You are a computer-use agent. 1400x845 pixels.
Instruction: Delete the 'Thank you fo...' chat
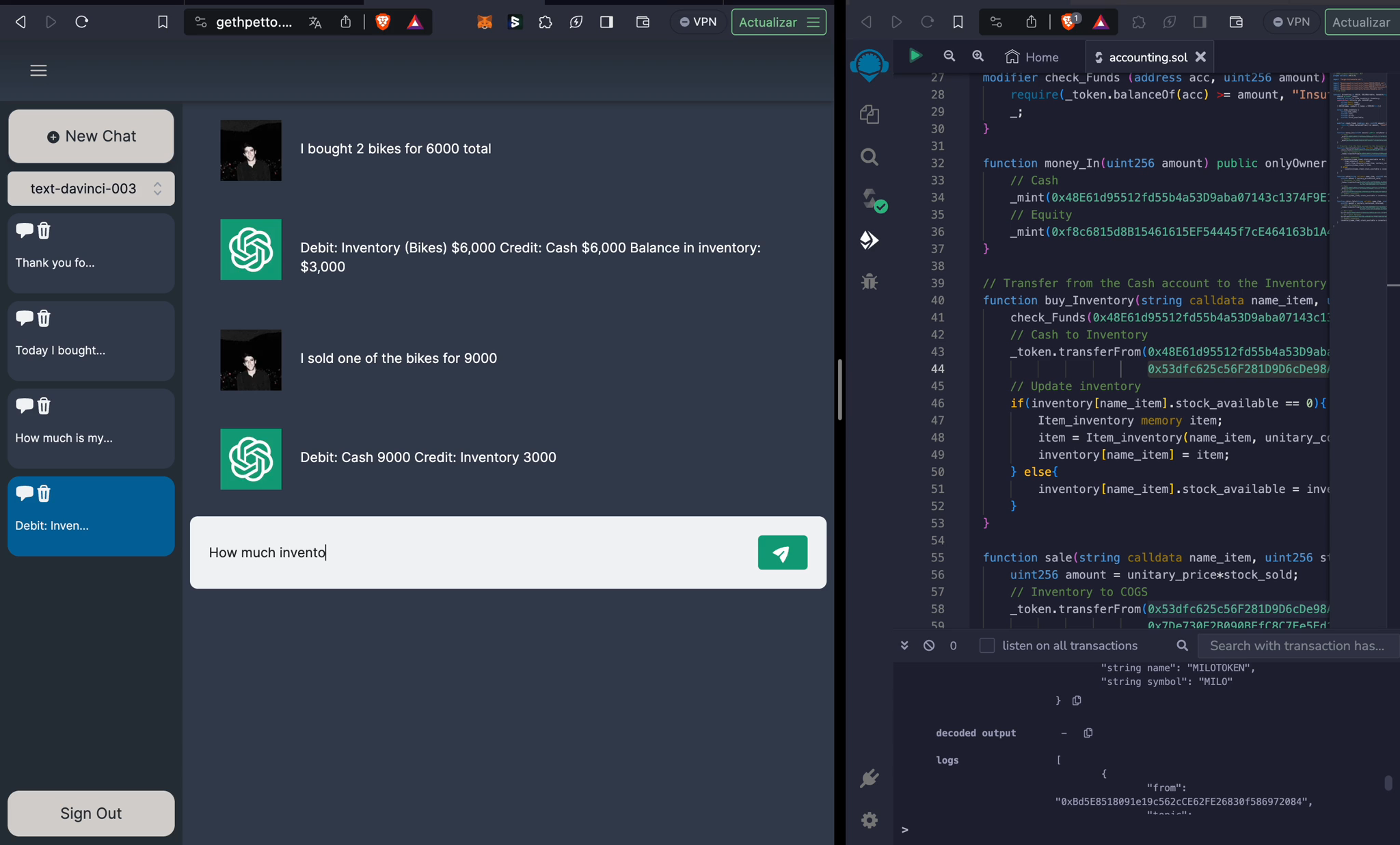[x=44, y=230]
